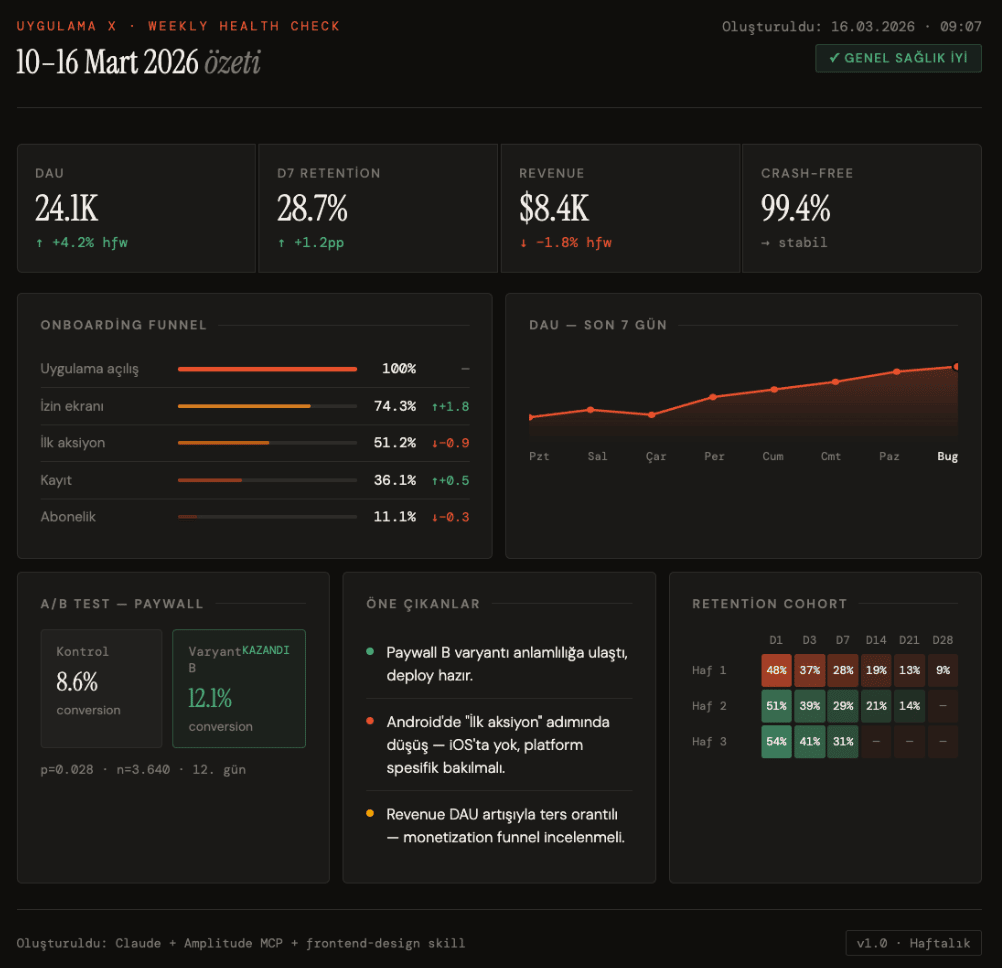This screenshot has height=968, width=1002.
Task: Click the Revenue red down-arrow trend indicator
Action: click(x=523, y=242)
